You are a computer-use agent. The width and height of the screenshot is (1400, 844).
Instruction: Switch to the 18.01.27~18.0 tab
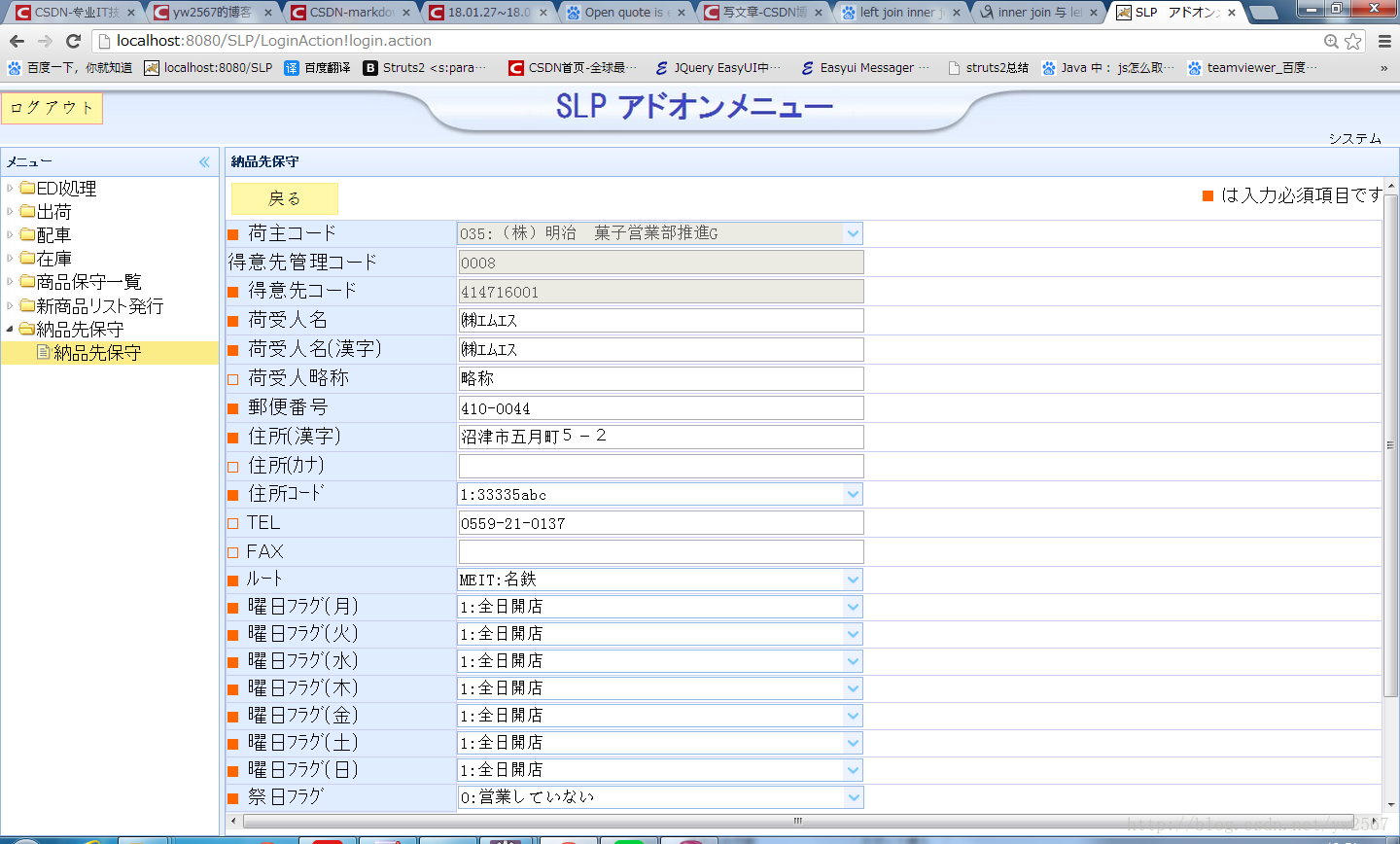point(488,13)
